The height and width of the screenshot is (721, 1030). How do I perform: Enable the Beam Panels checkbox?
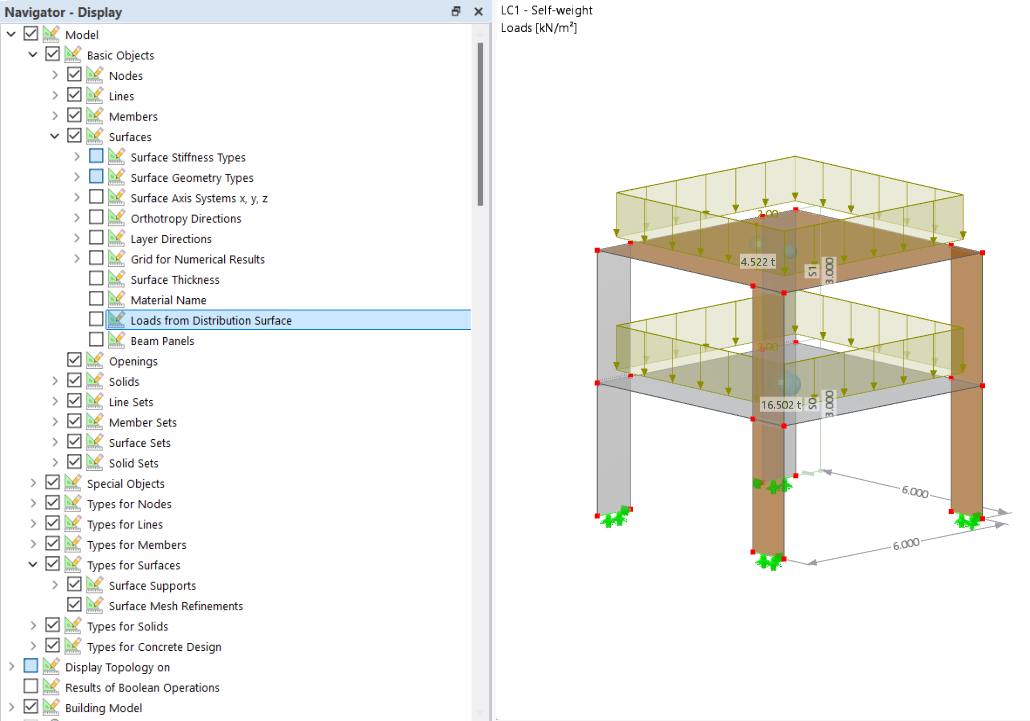point(96,339)
